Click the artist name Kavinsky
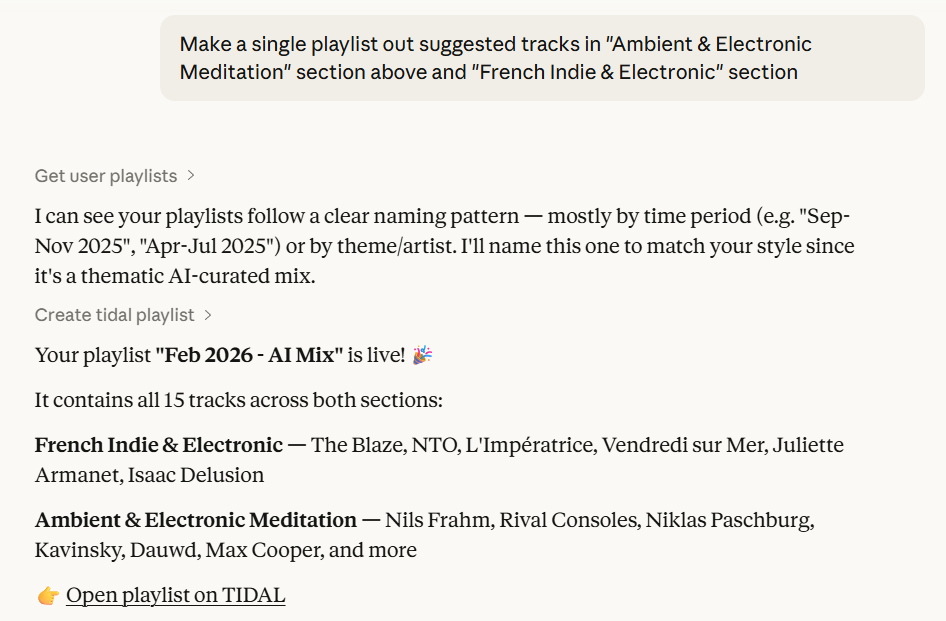The image size is (946, 621). 76,550
